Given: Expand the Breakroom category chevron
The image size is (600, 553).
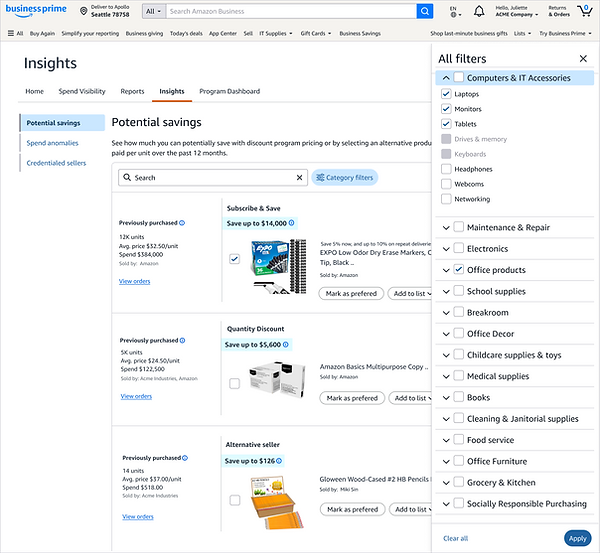Looking at the screenshot, I should pyautogui.click(x=446, y=313).
